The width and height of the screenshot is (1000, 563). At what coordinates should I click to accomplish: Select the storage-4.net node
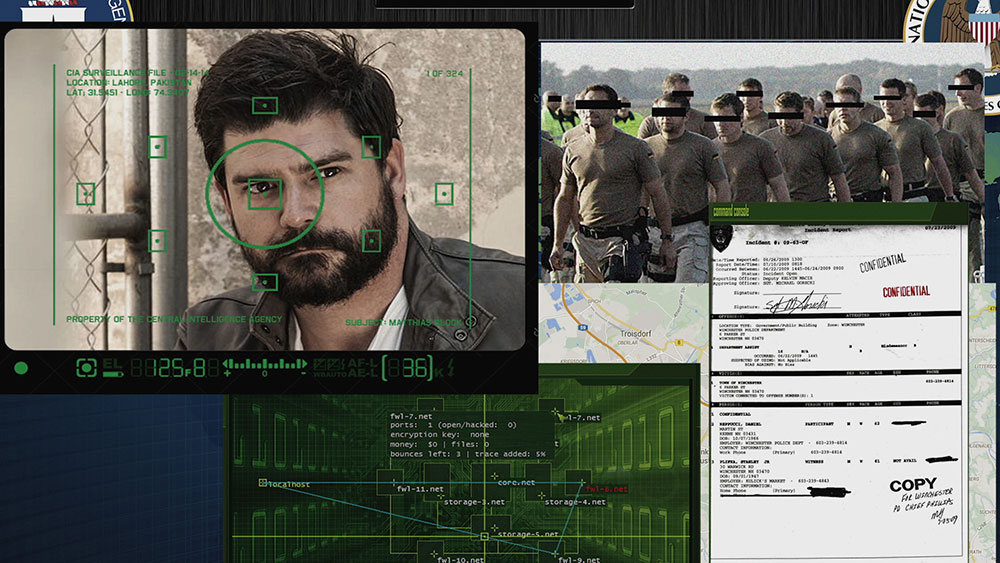(x=575, y=502)
